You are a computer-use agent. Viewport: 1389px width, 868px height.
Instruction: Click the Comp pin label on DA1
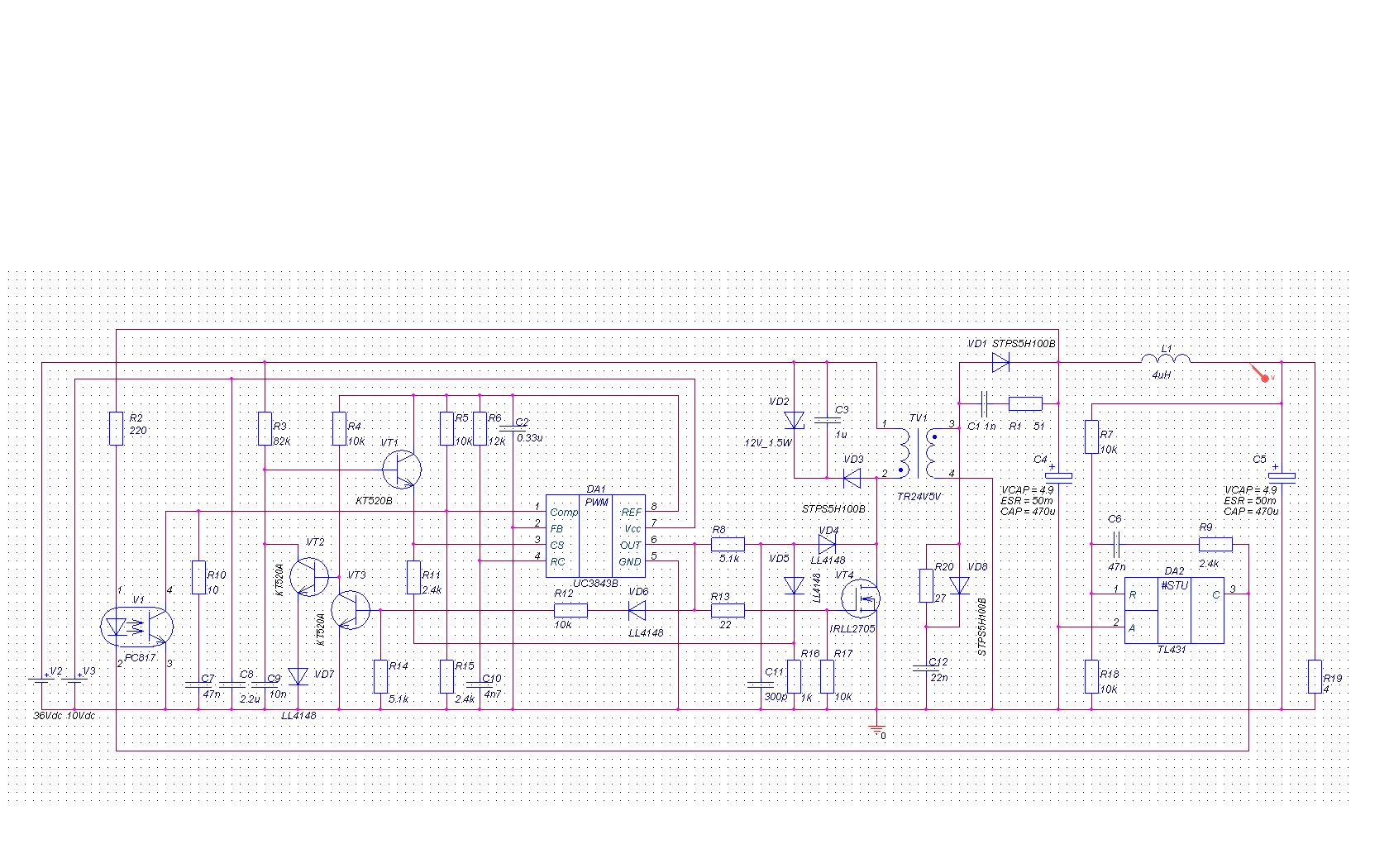564,513
